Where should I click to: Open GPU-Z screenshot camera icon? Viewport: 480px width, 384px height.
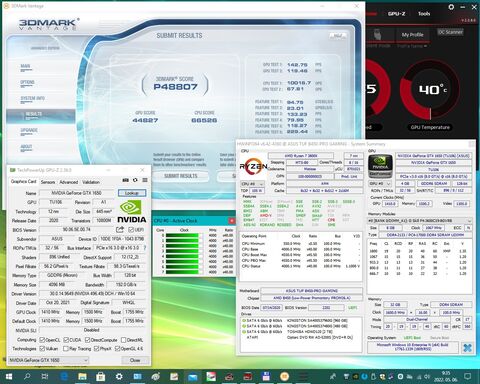point(126,180)
